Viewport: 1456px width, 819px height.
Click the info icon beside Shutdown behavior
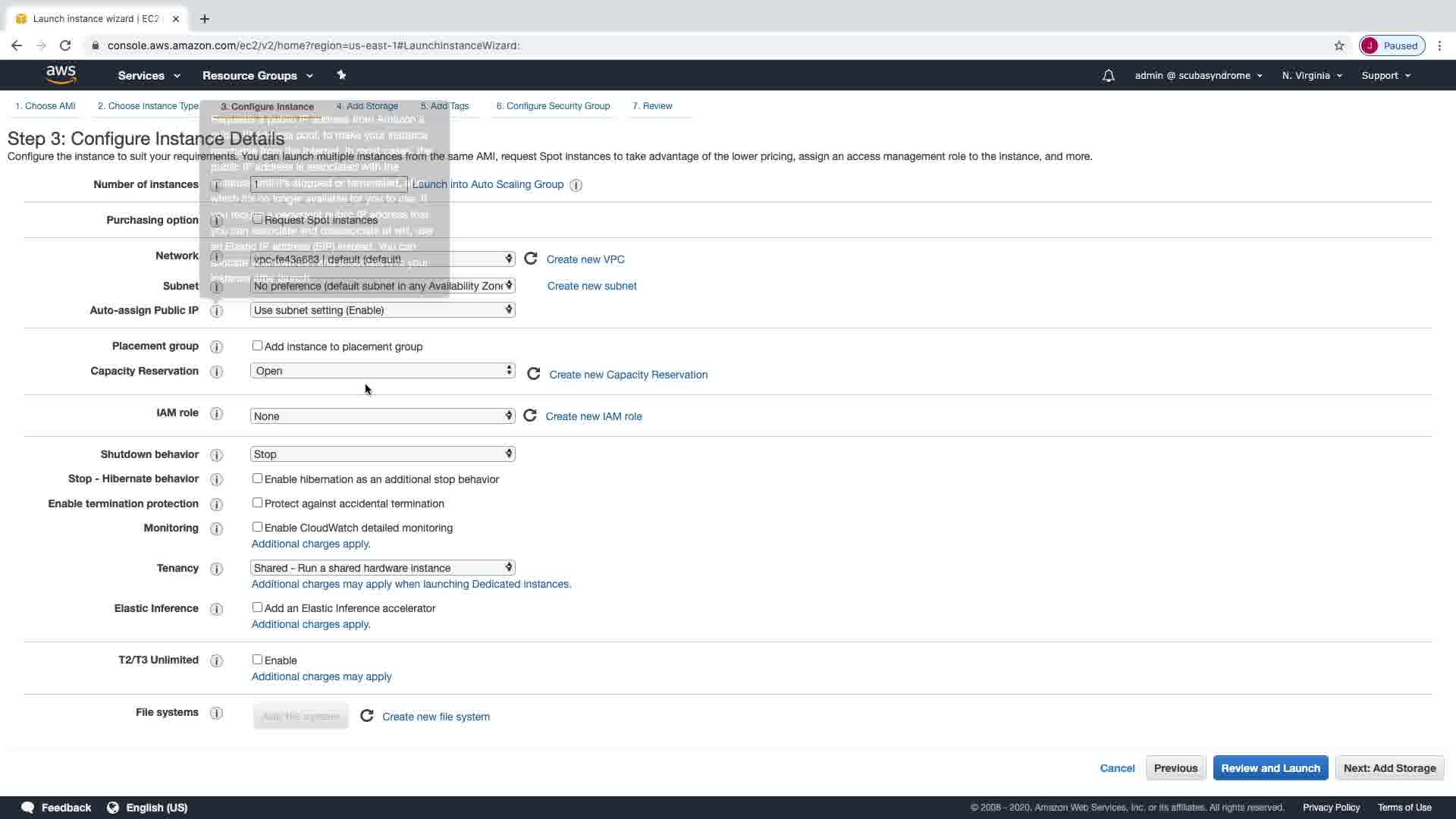(216, 455)
